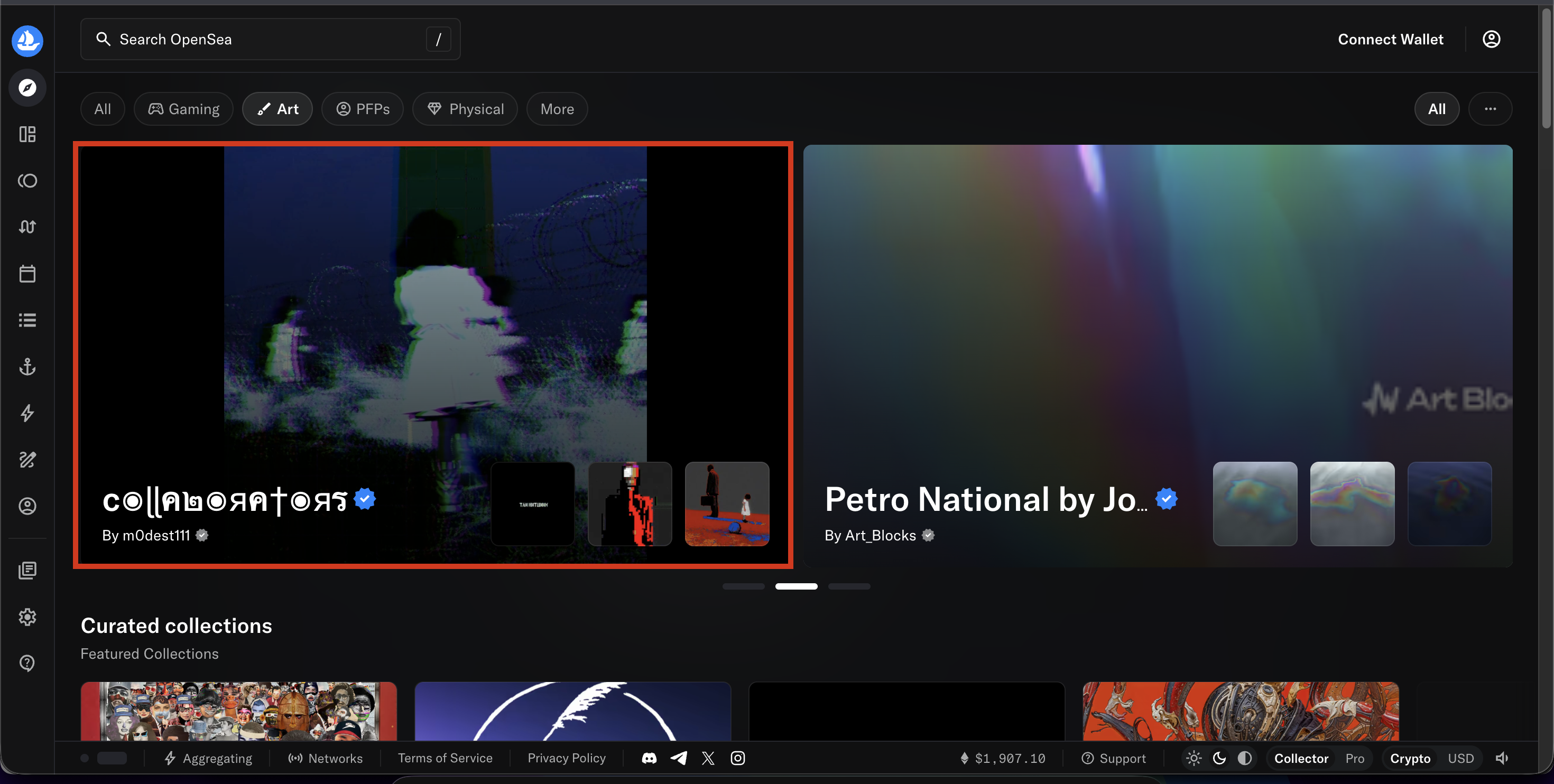Select USD currency display
The image size is (1554, 784).
pos(1460,758)
